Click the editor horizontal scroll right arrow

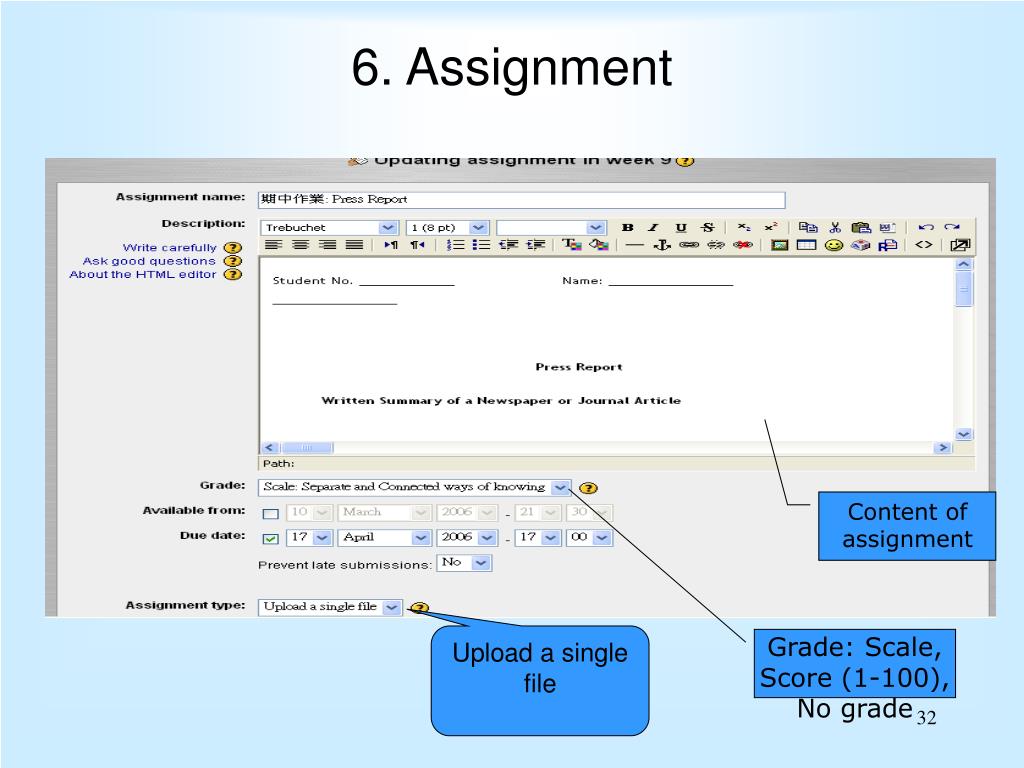tap(942, 447)
